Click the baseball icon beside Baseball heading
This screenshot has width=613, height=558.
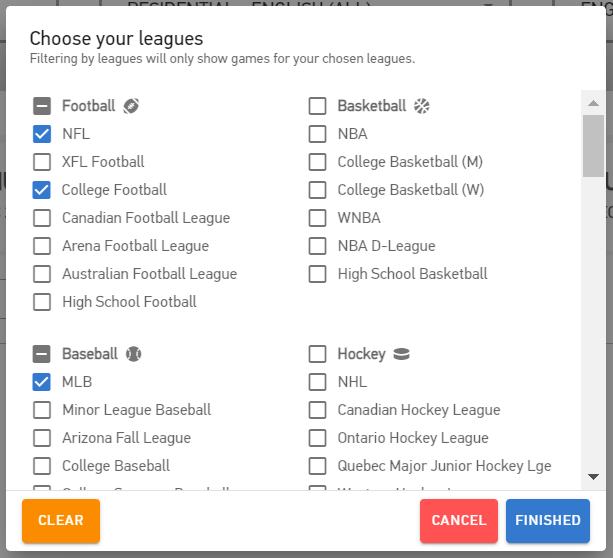click(x=134, y=354)
